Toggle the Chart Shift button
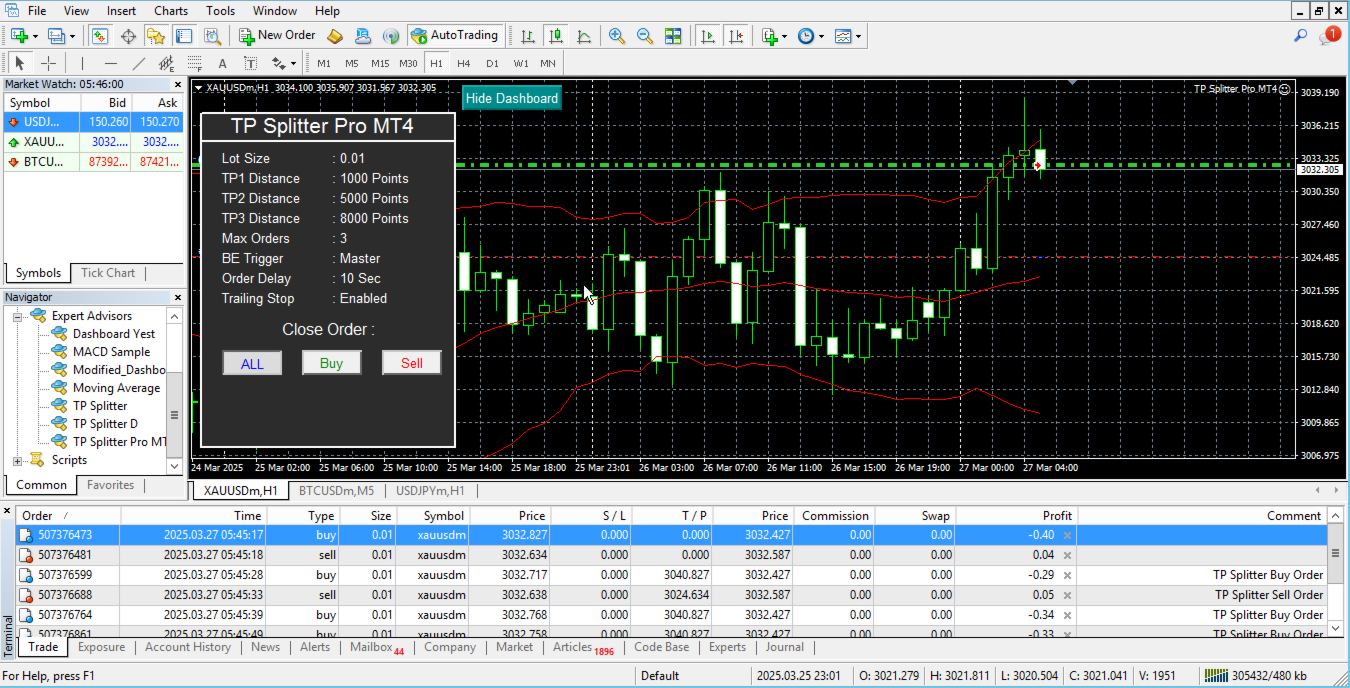This screenshot has height=688, width=1350. click(x=736, y=36)
